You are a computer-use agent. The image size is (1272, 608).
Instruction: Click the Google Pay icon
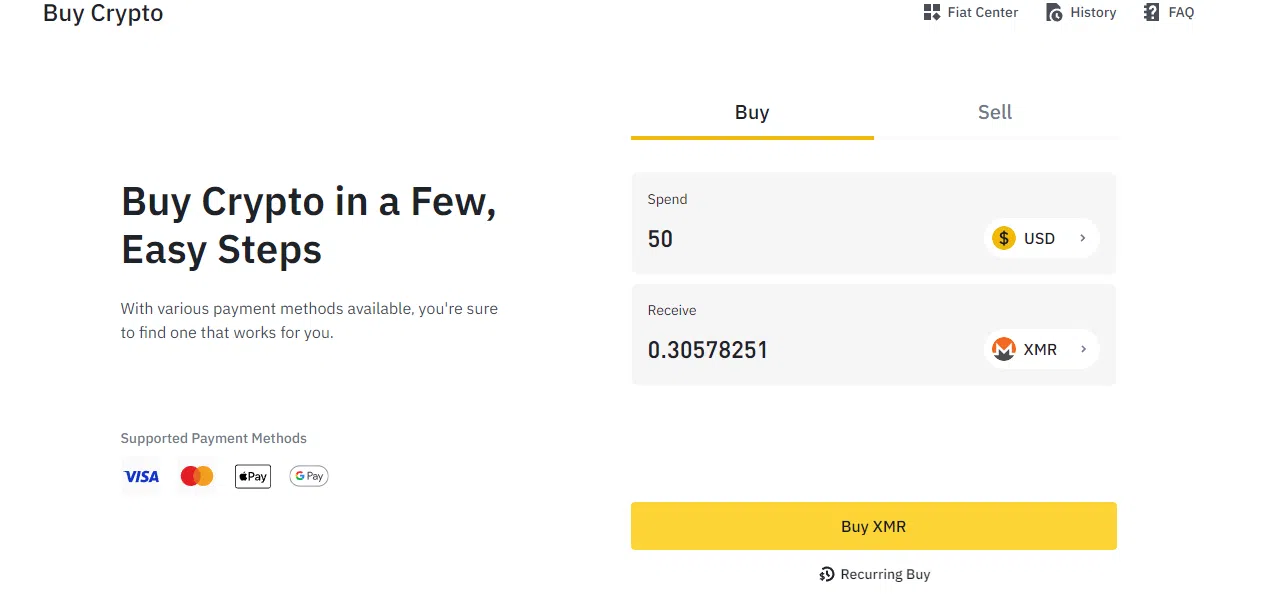tap(309, 477)
